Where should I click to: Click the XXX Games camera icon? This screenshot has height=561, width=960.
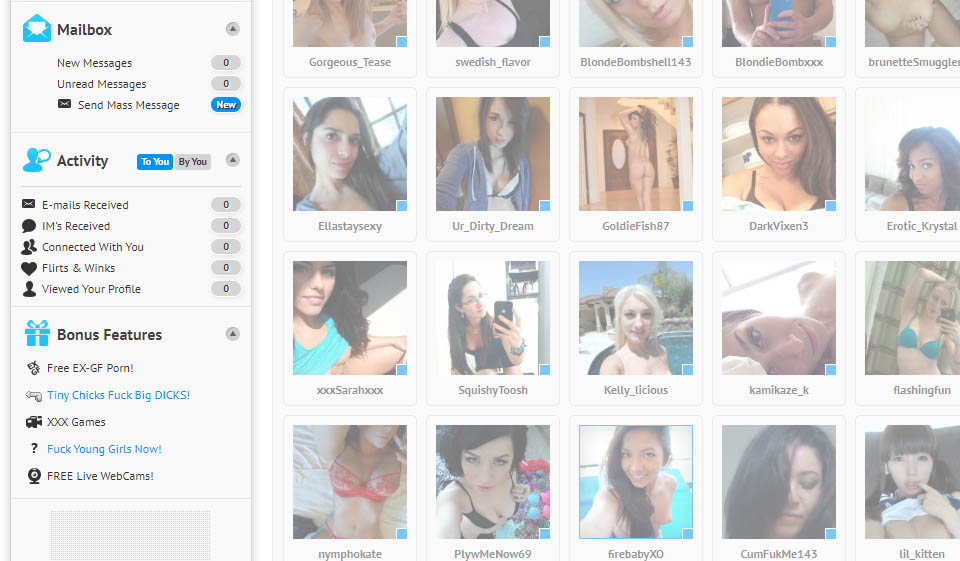pos(34,422)
